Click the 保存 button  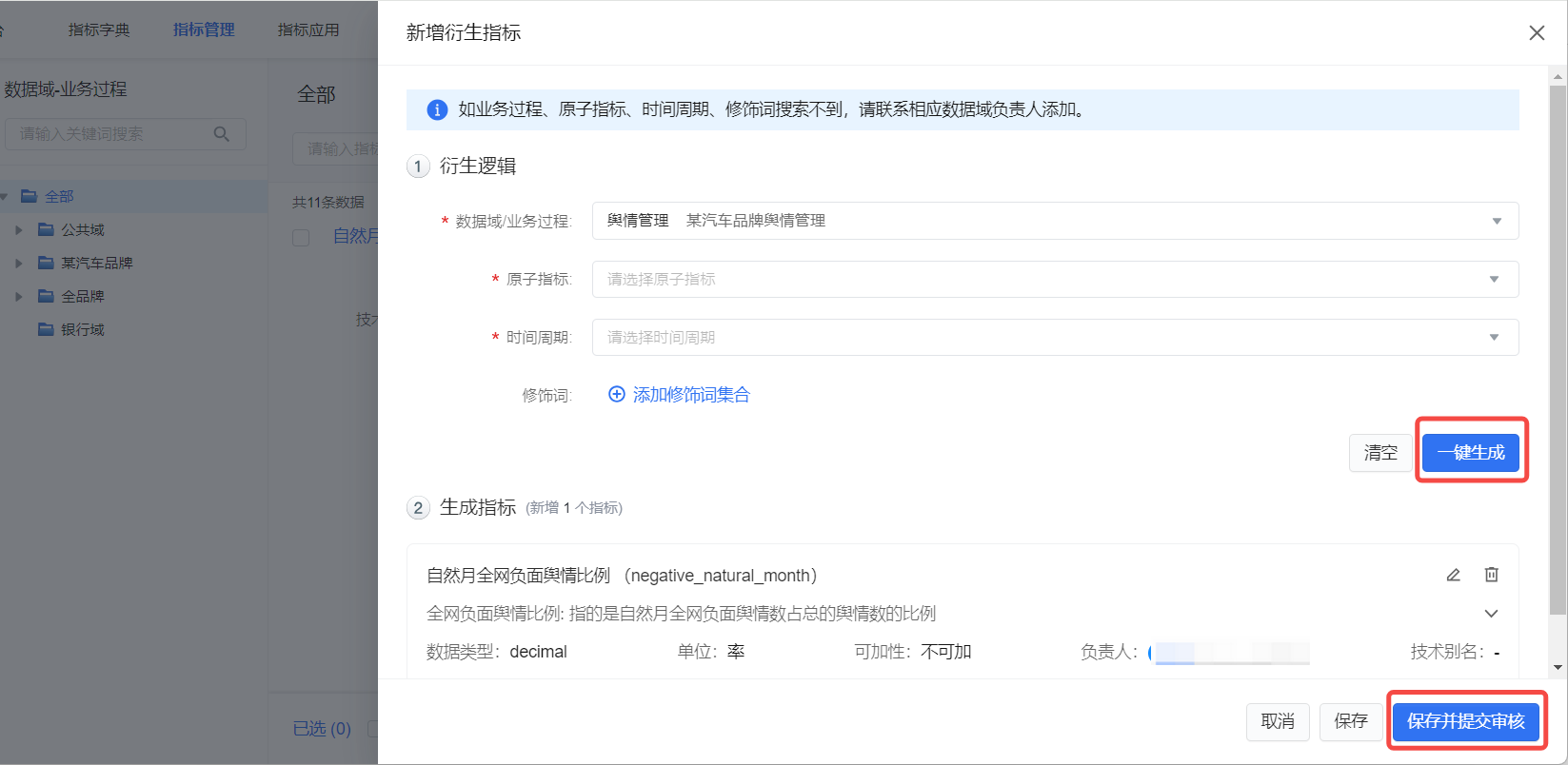[1351, 721]
